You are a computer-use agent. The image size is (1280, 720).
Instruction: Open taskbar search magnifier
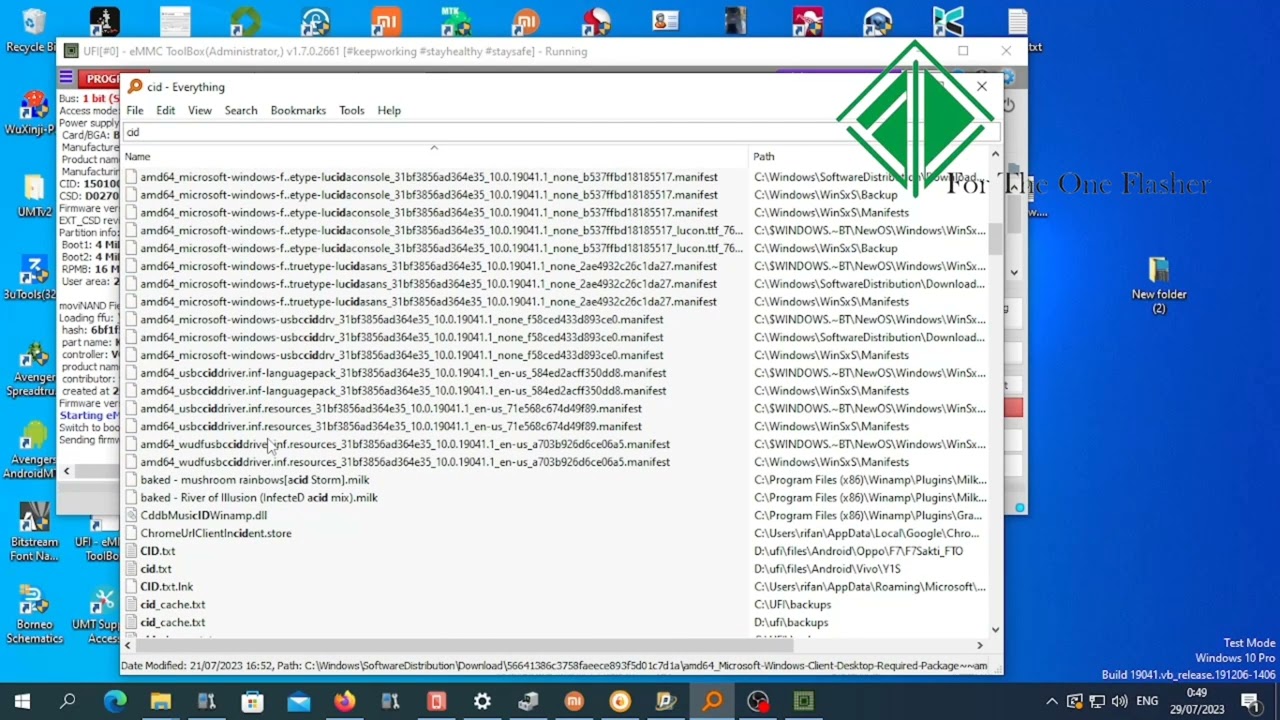[x=68, y=701]
